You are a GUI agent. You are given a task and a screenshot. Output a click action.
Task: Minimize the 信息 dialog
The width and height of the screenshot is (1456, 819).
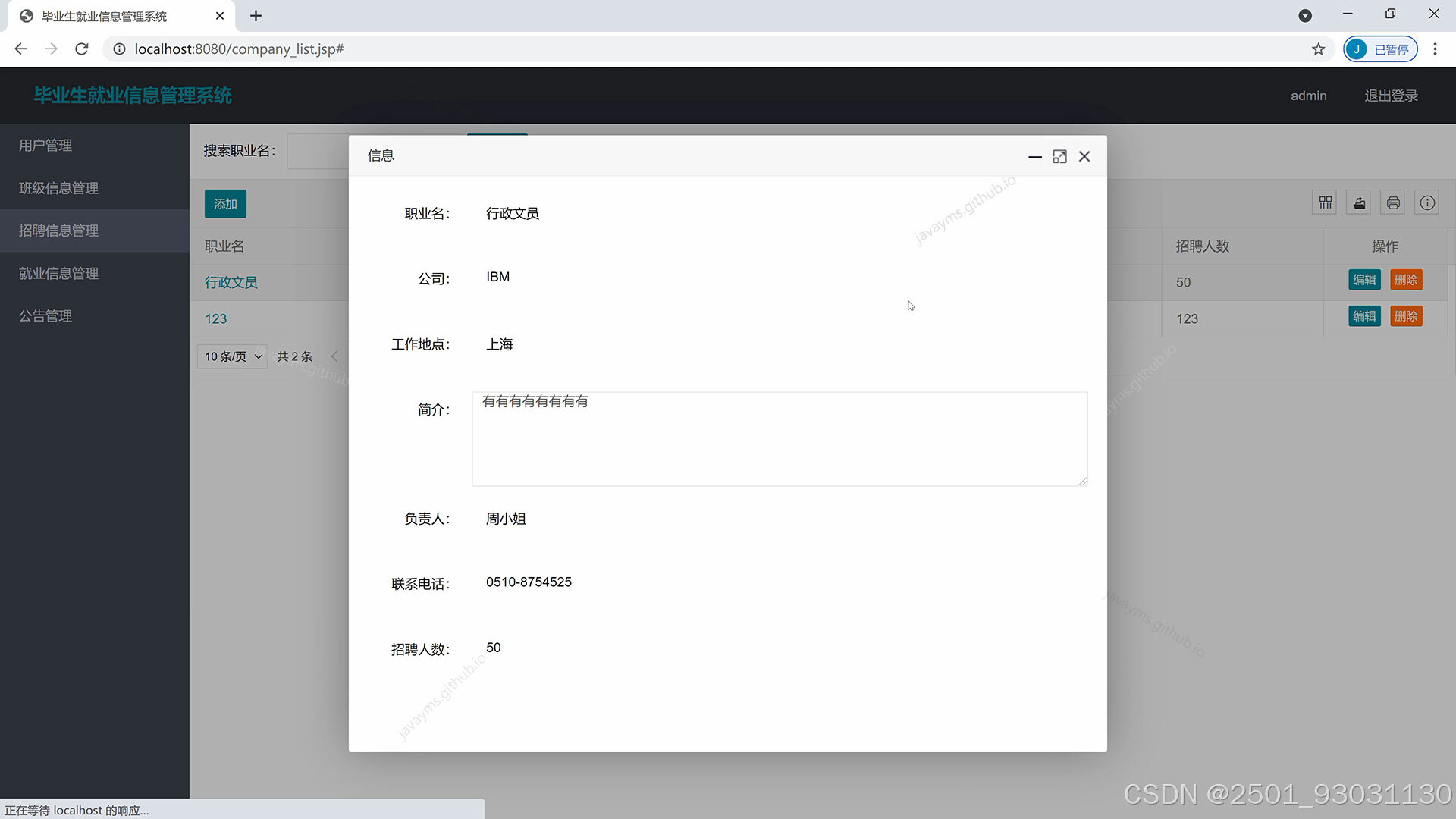1034,156
